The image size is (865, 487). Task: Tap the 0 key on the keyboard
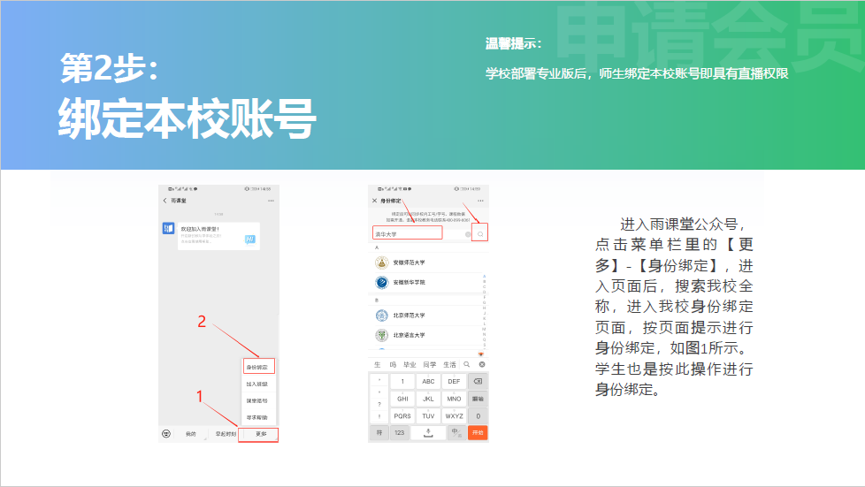478,416
